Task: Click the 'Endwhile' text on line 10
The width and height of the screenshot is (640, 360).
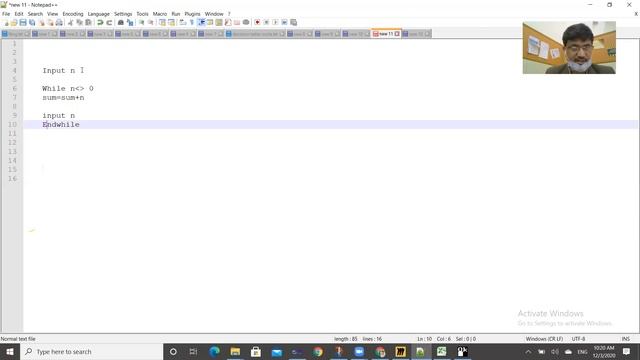Action: pos(61,125)
